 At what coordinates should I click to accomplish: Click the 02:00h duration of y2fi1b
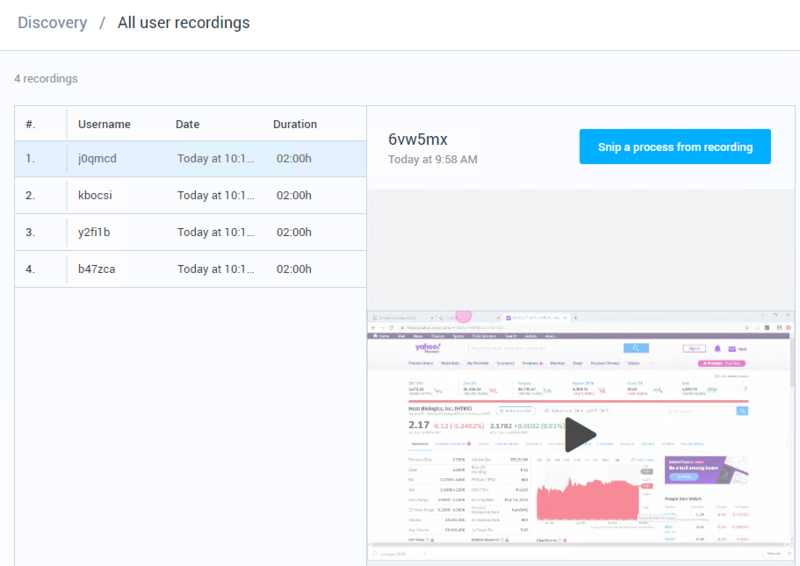click(x=294, y=232)
